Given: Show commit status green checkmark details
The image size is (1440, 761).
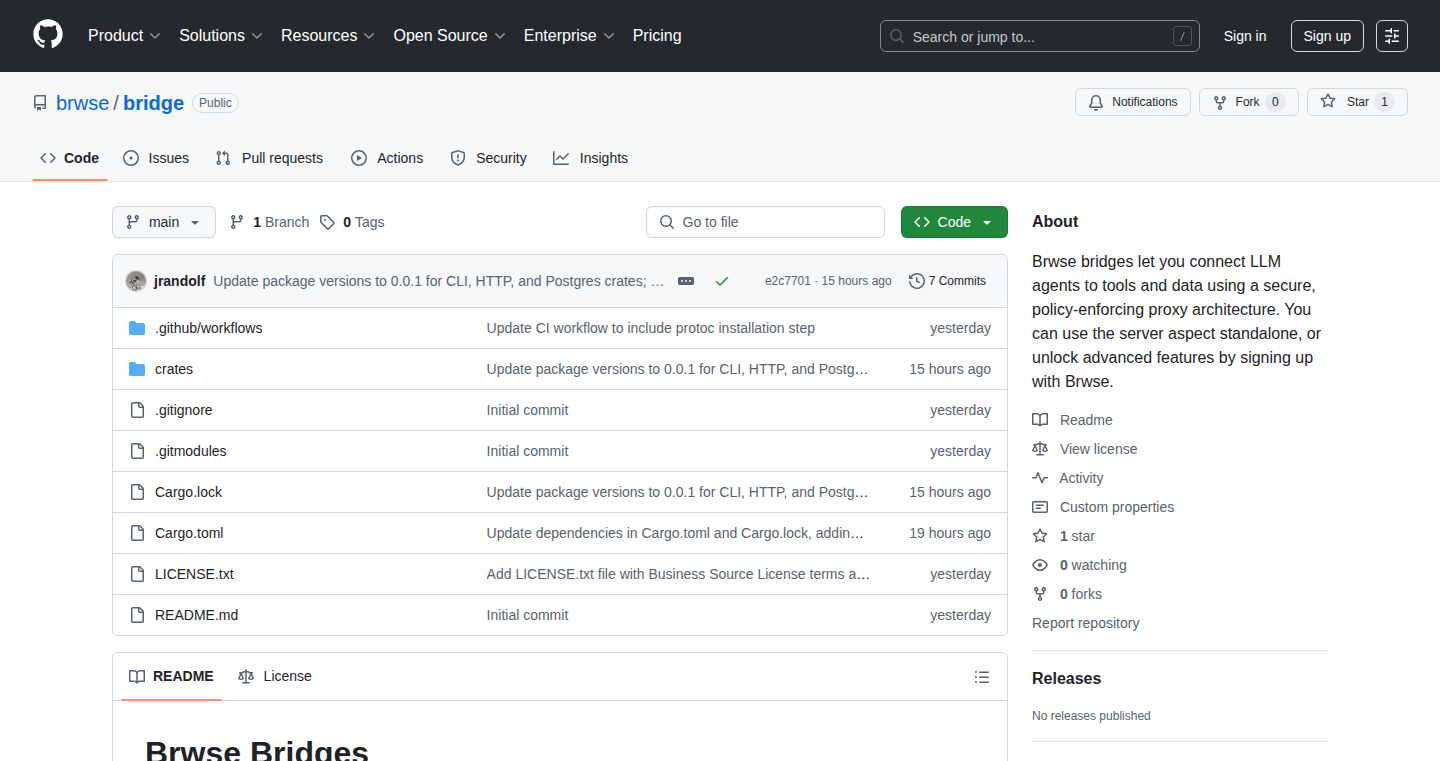Looking at the screenshot, I should tap(722, 281).
